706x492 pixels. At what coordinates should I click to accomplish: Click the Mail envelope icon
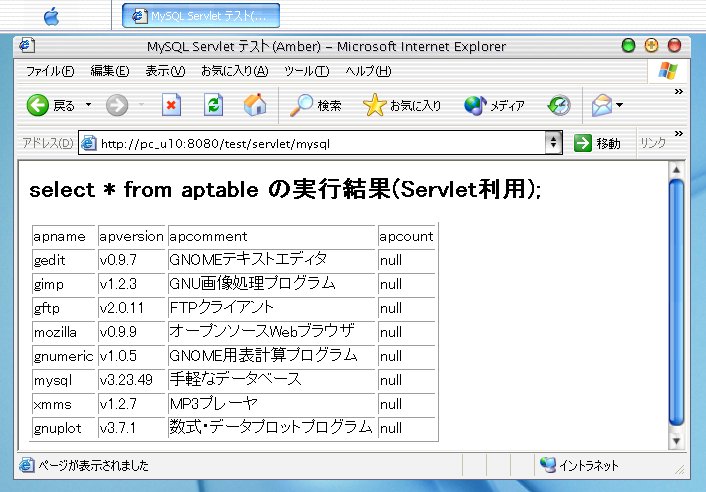(x=602, y=105)
